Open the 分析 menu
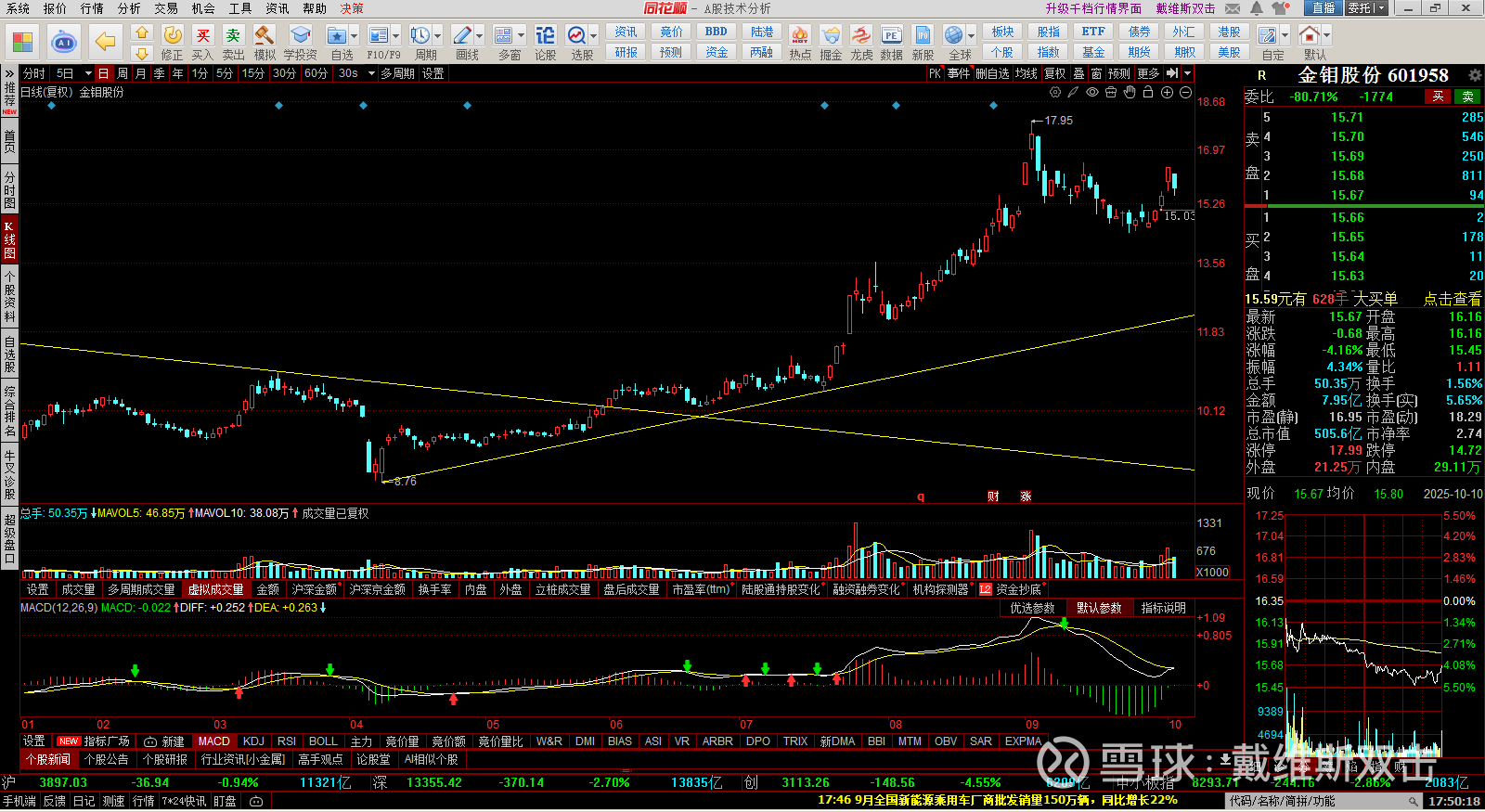This screenshot has width=1485, height=812. (129, 8)
